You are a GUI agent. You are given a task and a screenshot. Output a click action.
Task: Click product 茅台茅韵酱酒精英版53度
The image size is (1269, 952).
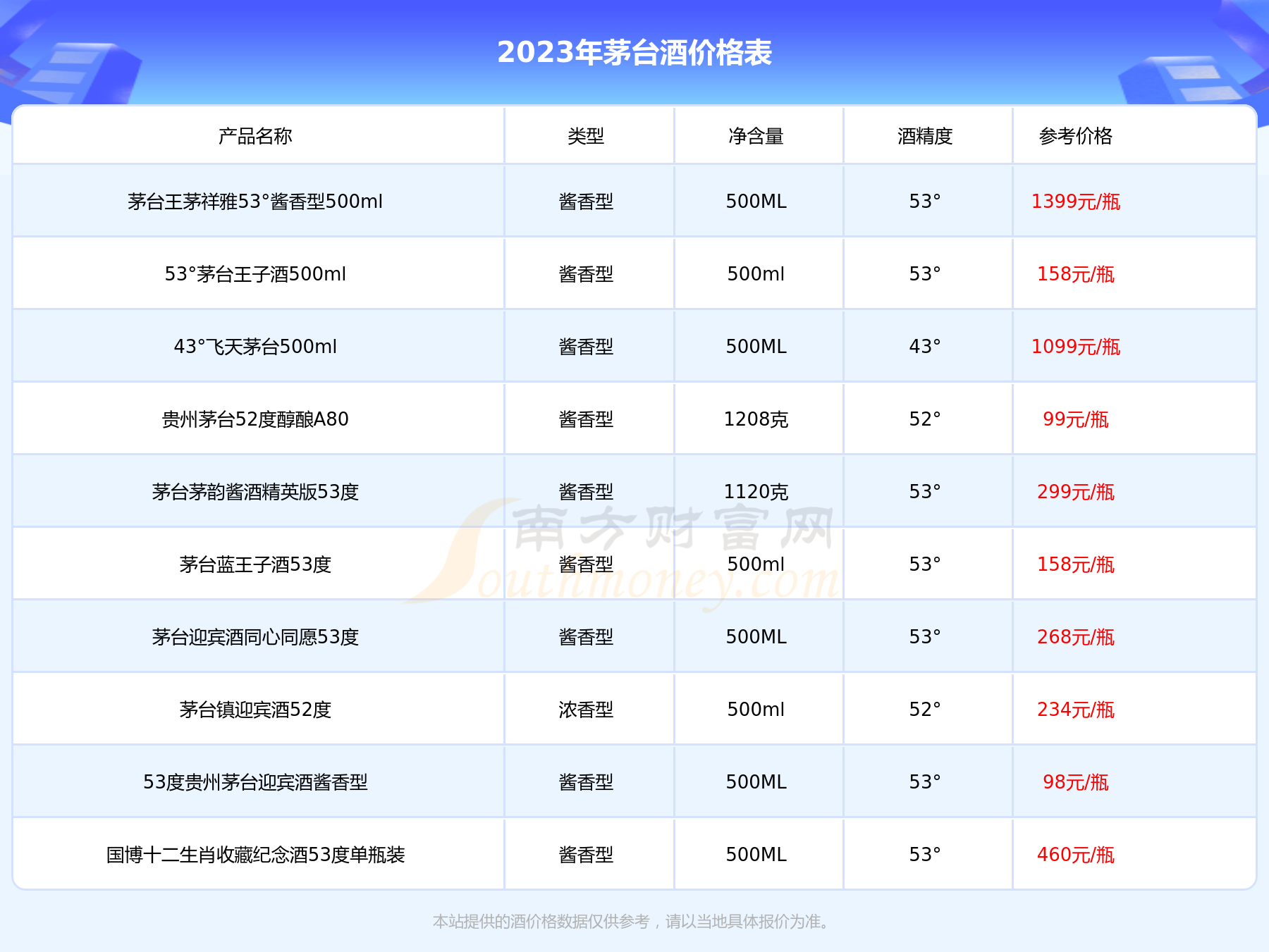[255, 492]
